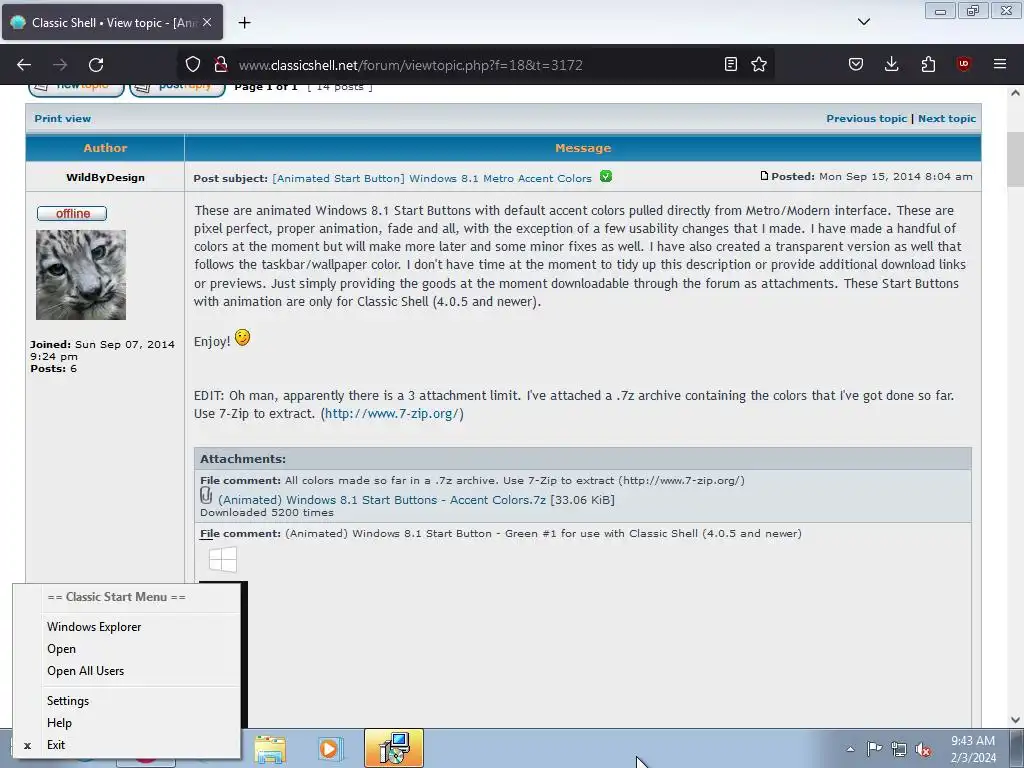Click the scrollbar down arrow

[1016, 720]
